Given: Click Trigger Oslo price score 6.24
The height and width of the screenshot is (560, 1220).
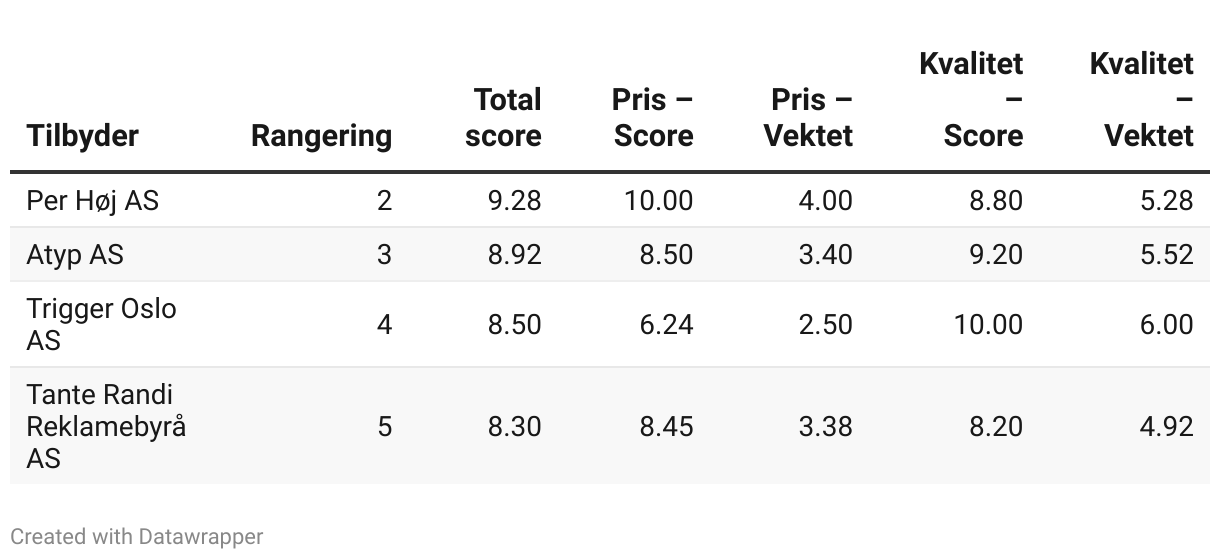Looking at the screenshot, I should pyautogui.click(x=666, y=324).
